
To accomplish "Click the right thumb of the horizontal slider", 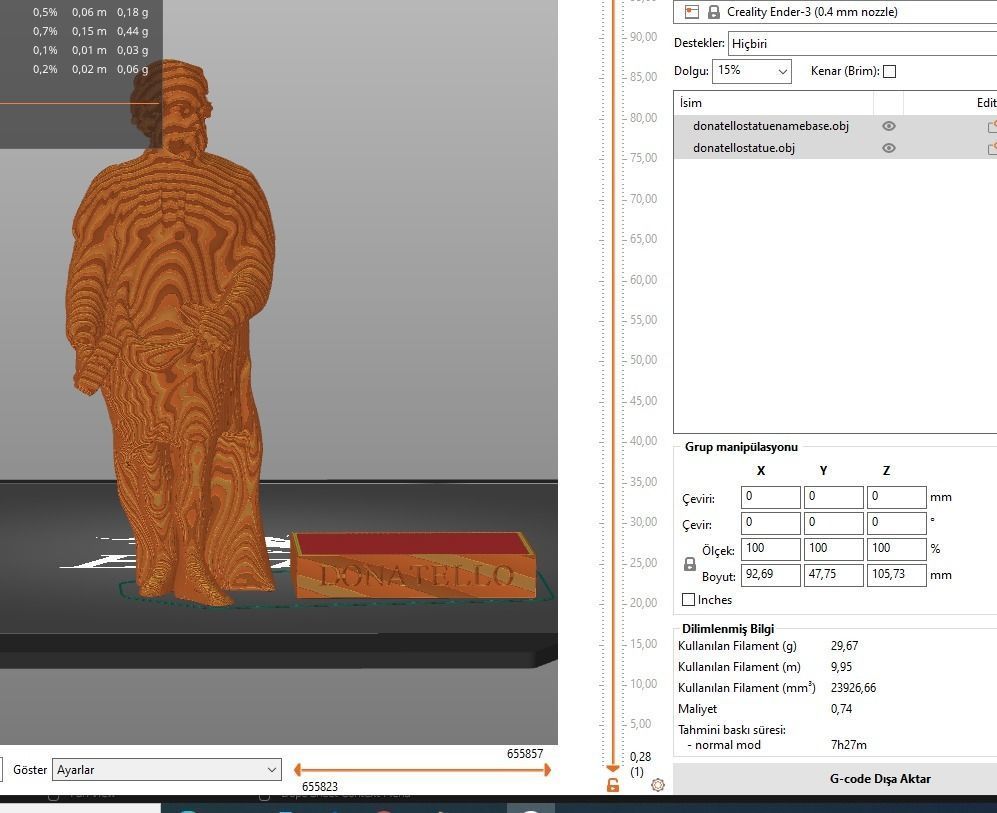I will click(547, 770).
